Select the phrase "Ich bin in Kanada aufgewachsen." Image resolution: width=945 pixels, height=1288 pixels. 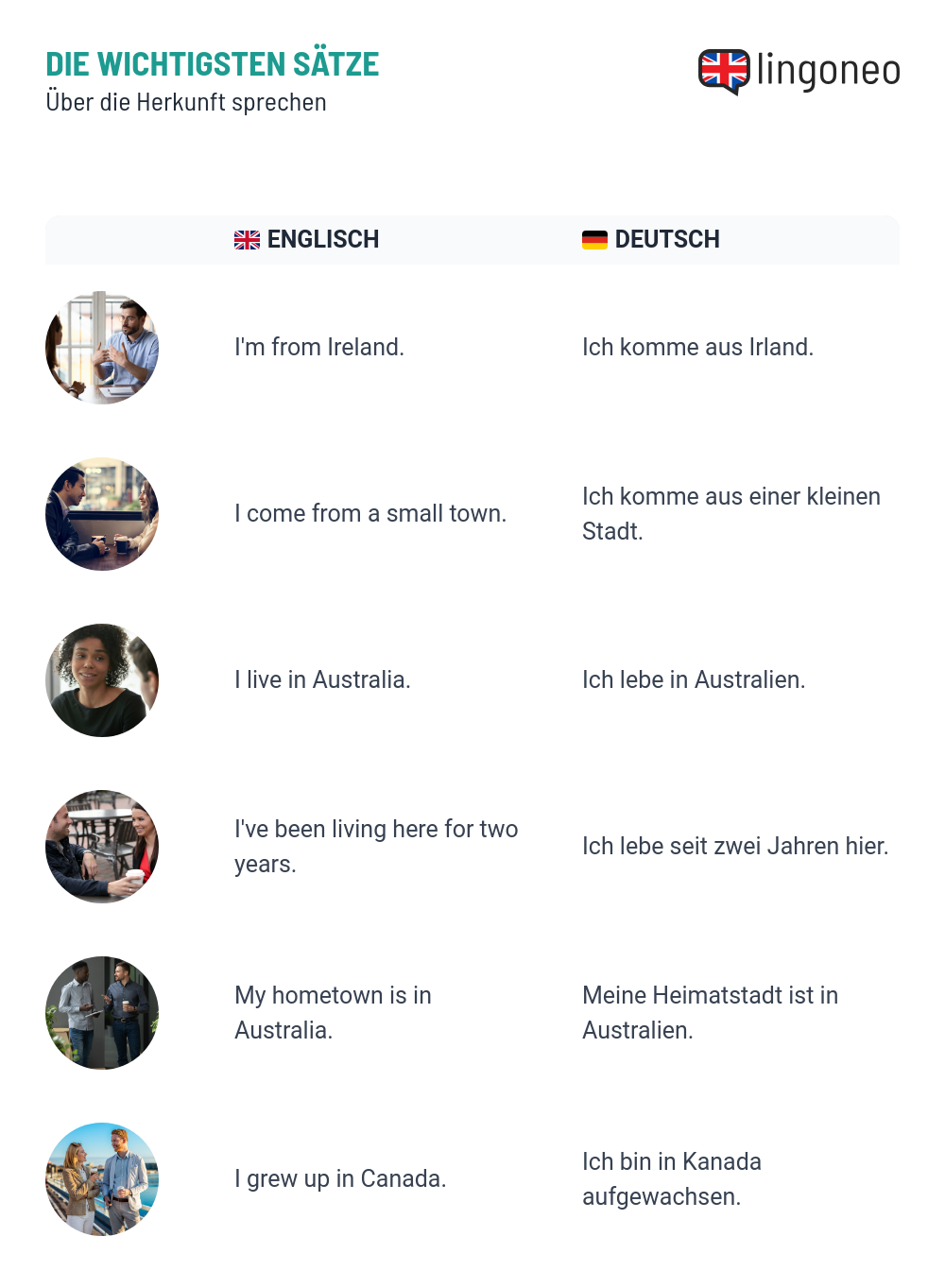[x=672, y=1179]
